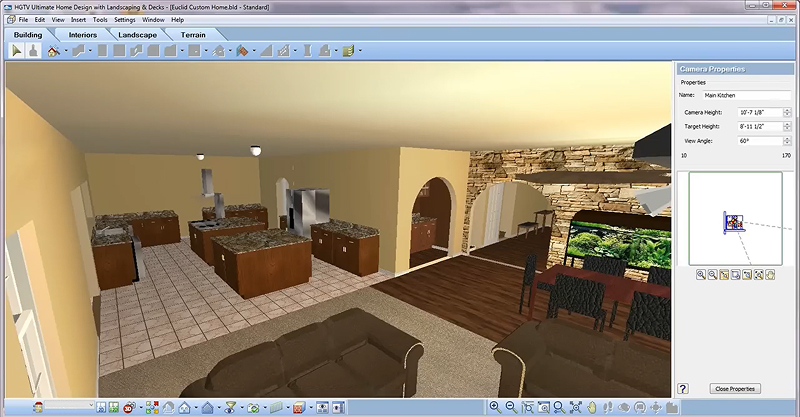
Task: Click the View Angle spinner arrows
Action: coord(787,140)
